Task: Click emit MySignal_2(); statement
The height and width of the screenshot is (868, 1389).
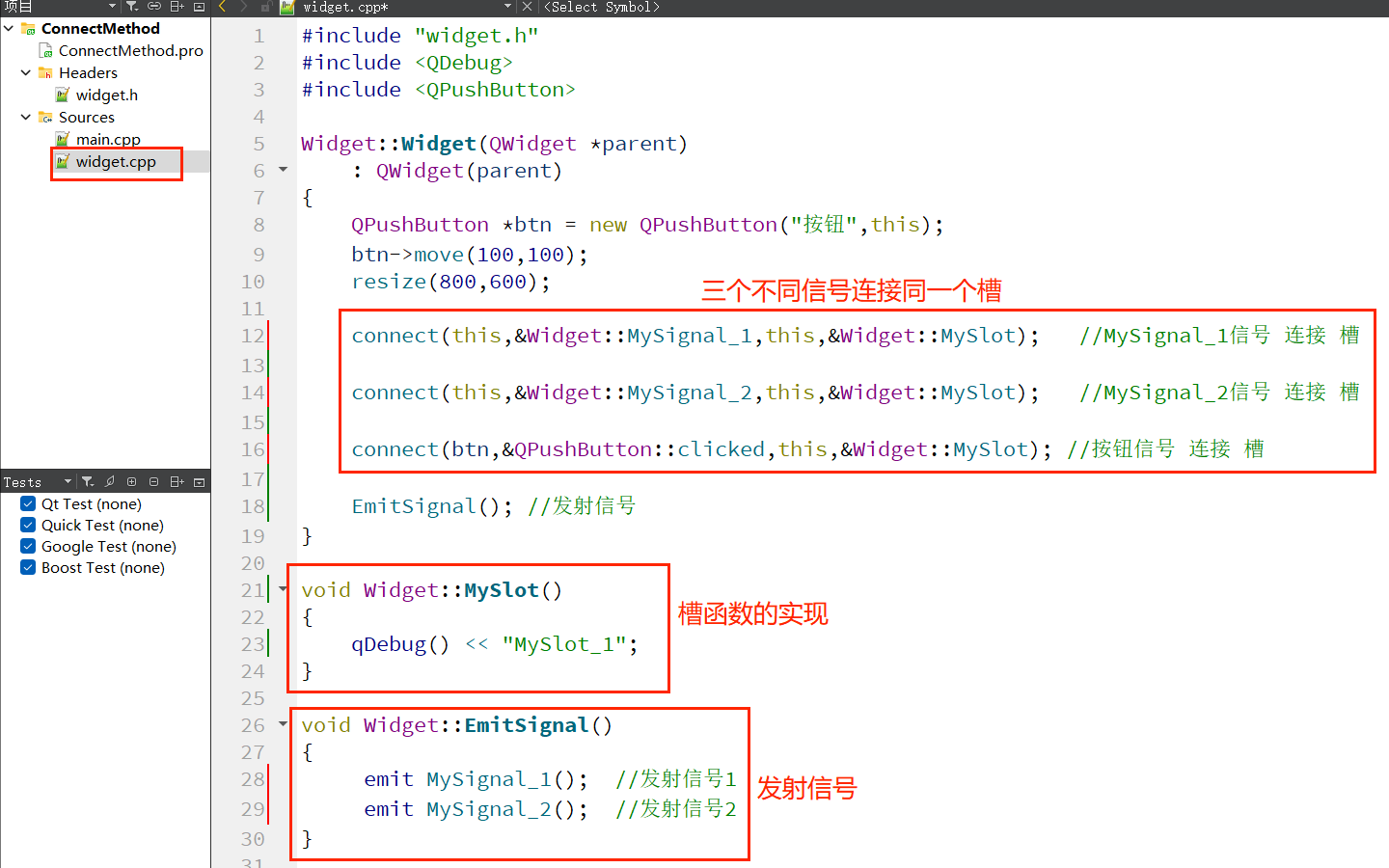Action: click(x=476, y=809)
